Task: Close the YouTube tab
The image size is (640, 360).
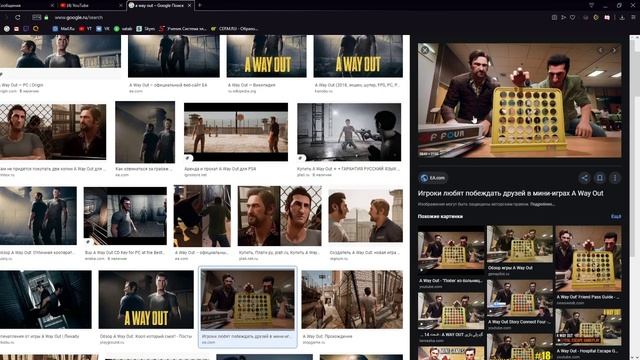Action: tap(121, 5)
